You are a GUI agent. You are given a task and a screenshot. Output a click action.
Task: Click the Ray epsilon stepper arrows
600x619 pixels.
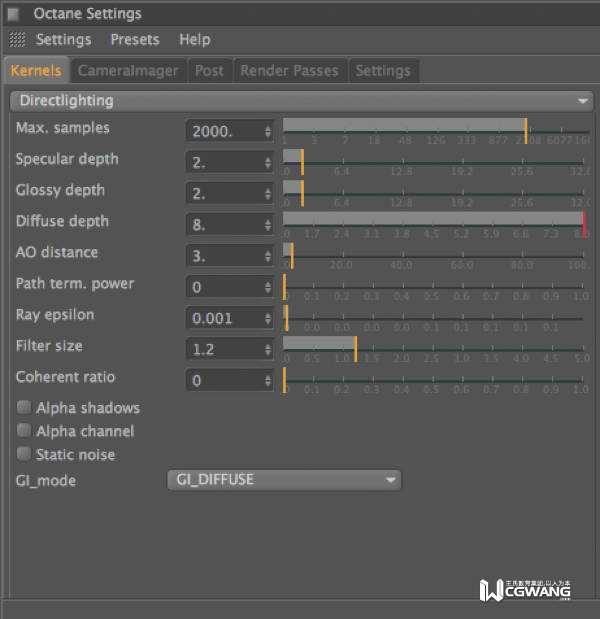click(x=268, y=319)
